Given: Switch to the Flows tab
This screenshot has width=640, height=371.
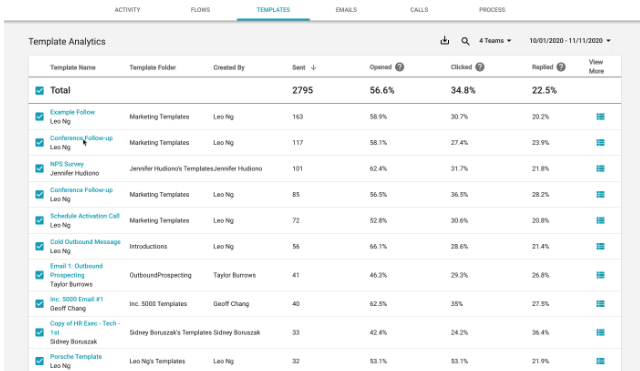Looking at the screenshot, I should [200, 10].
